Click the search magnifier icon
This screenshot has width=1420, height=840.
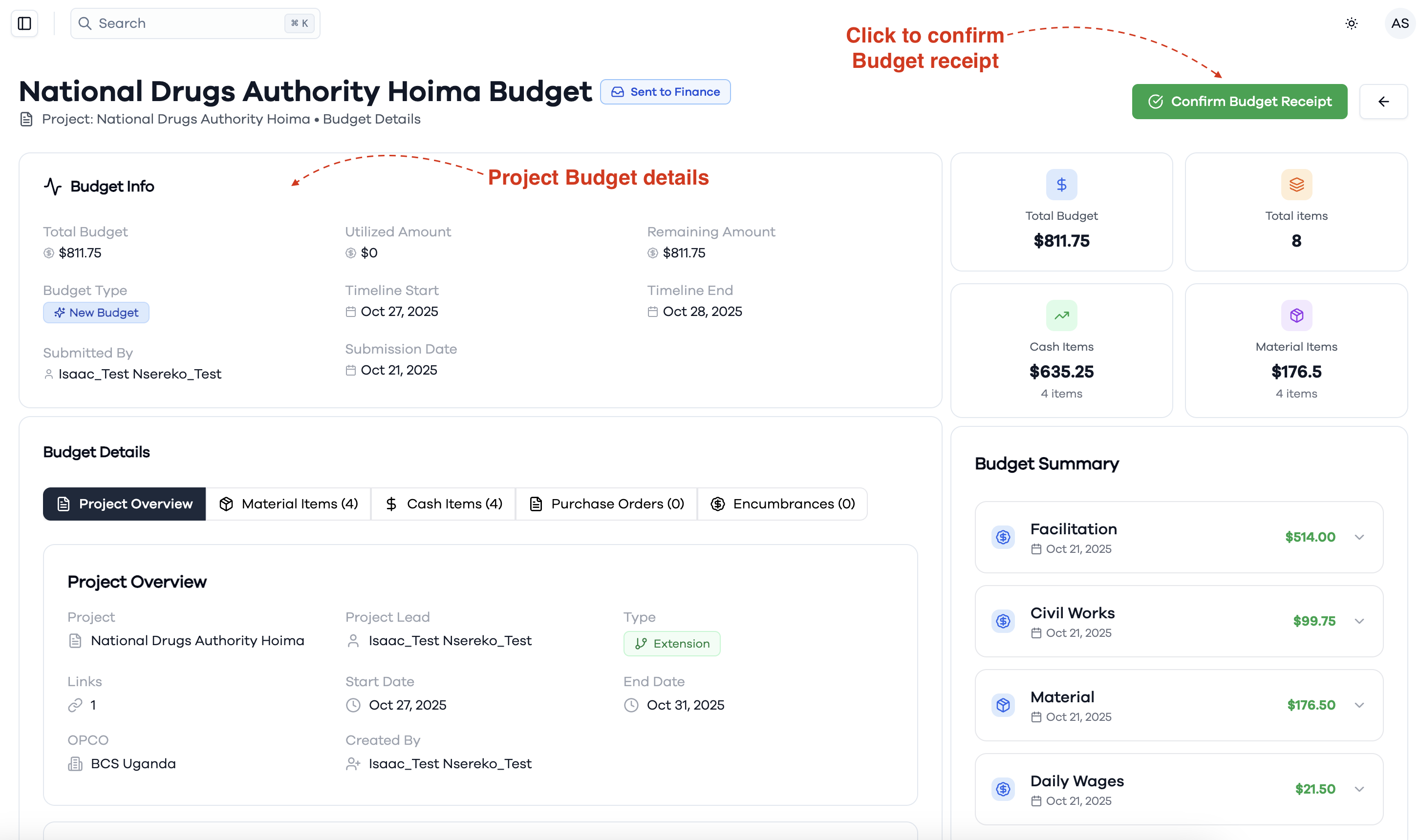(85, 23)
